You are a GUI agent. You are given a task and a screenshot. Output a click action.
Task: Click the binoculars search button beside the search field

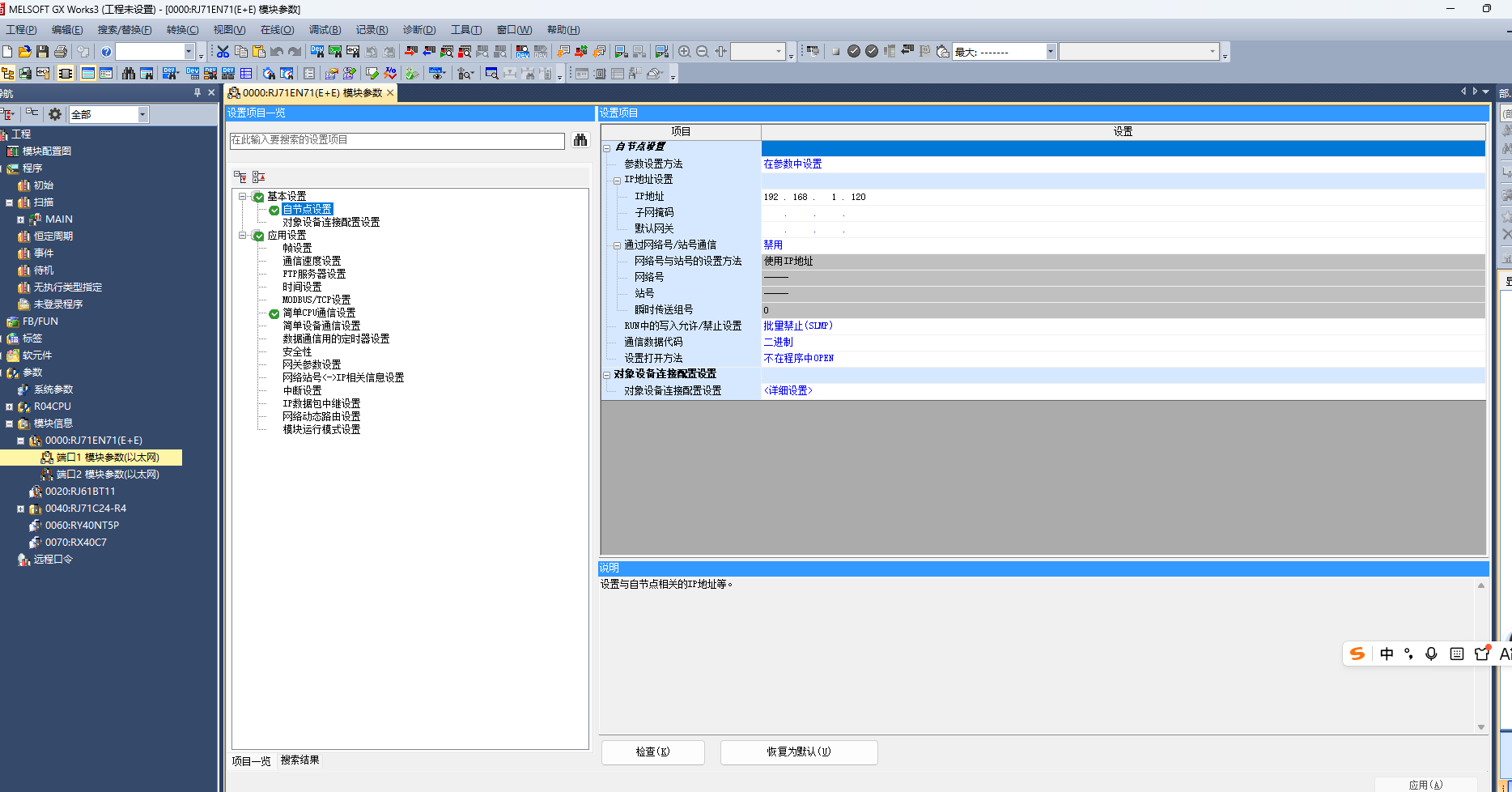(x=580, y=140)
